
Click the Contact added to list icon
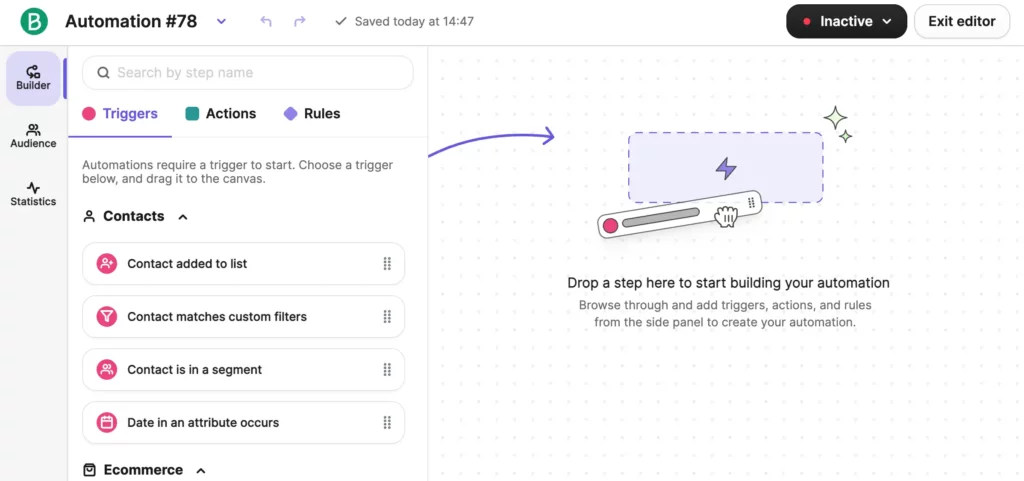tap(107, 264)
